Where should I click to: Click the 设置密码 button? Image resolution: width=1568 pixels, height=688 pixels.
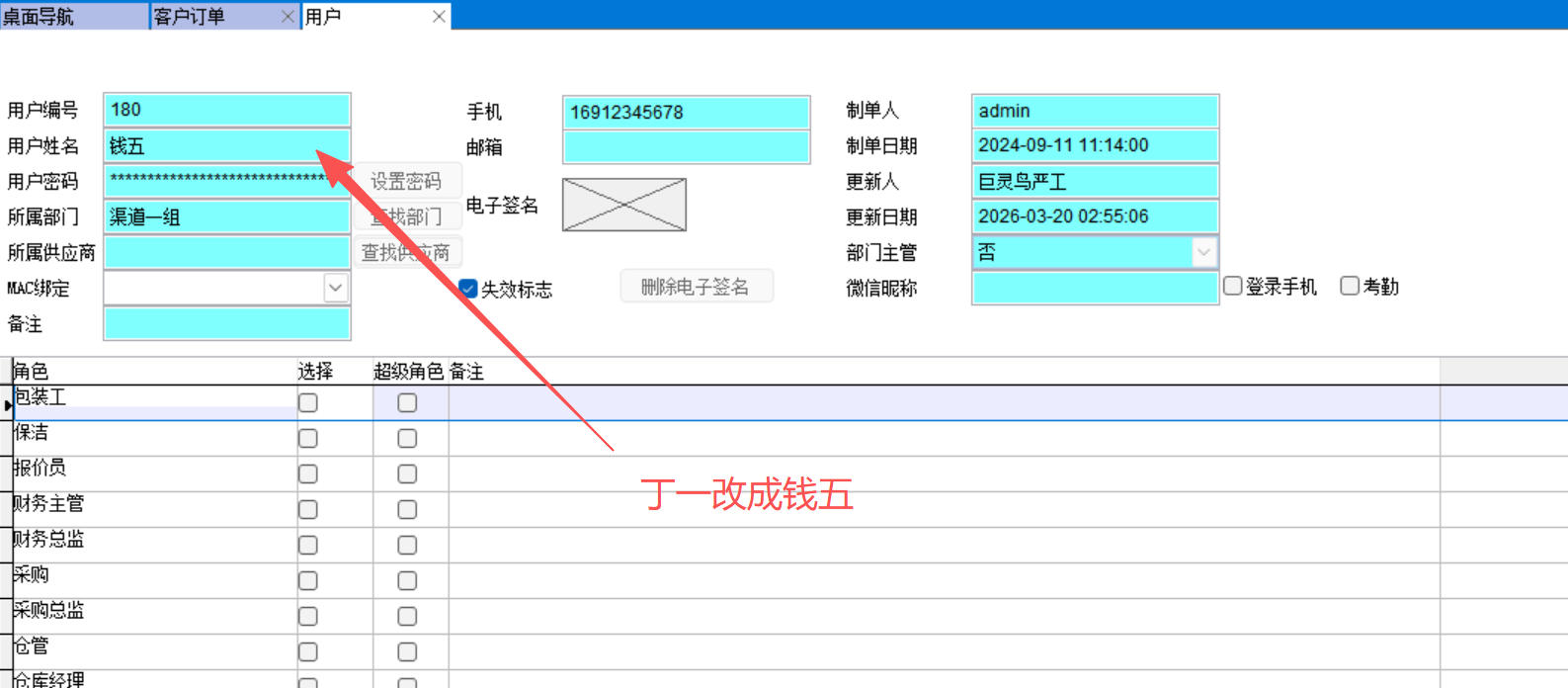(406, 182)
